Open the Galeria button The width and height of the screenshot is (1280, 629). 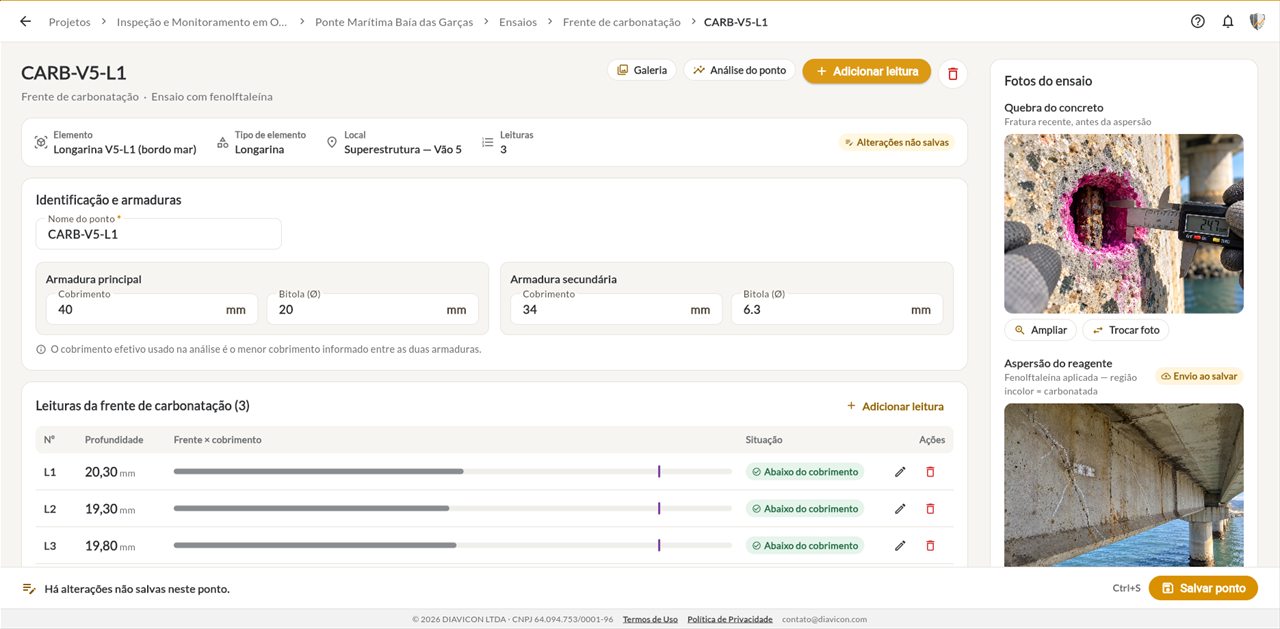click(642, 71)
